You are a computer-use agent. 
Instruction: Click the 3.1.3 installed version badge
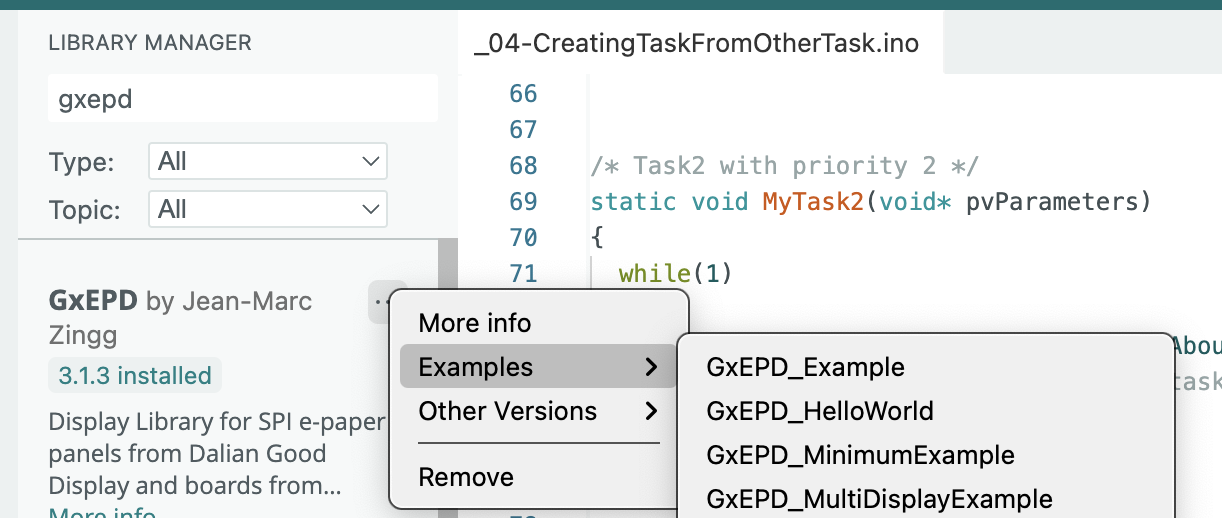pos(135,376)
